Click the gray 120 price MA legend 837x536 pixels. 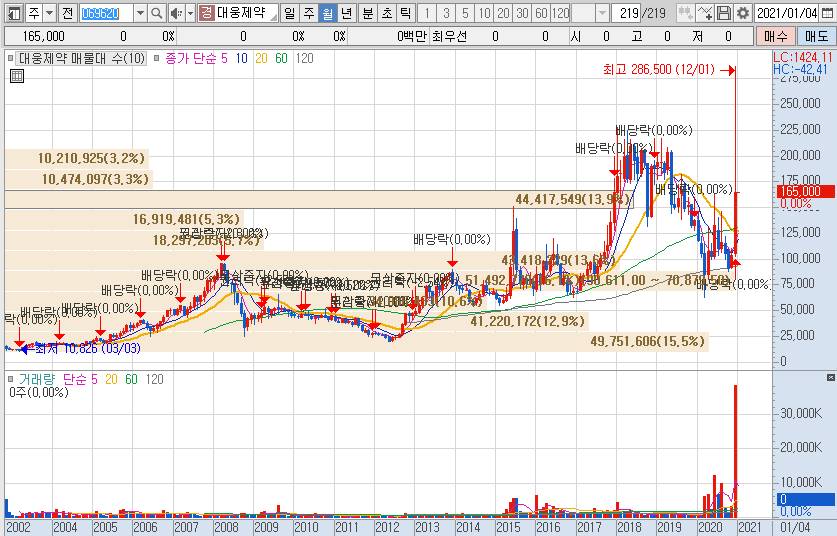point(304,58)
